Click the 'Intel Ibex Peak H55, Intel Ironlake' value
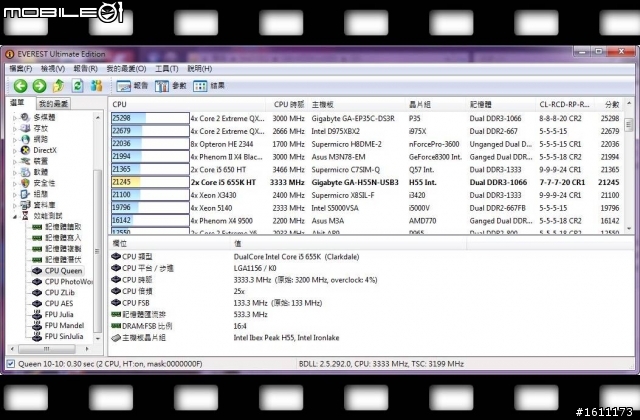640x420 pixels. (286, 338)
